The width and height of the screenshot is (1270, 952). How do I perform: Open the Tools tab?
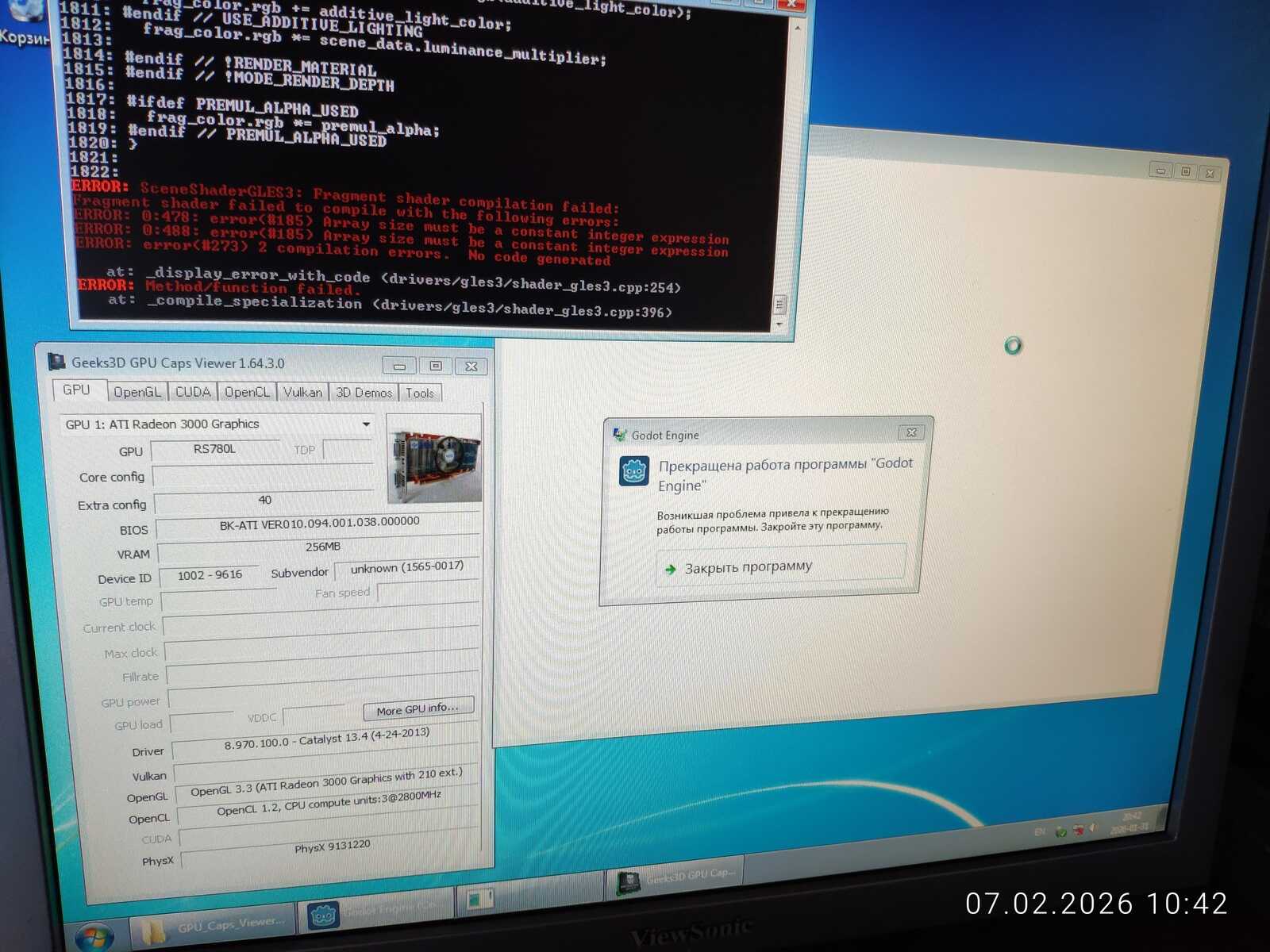420,393
